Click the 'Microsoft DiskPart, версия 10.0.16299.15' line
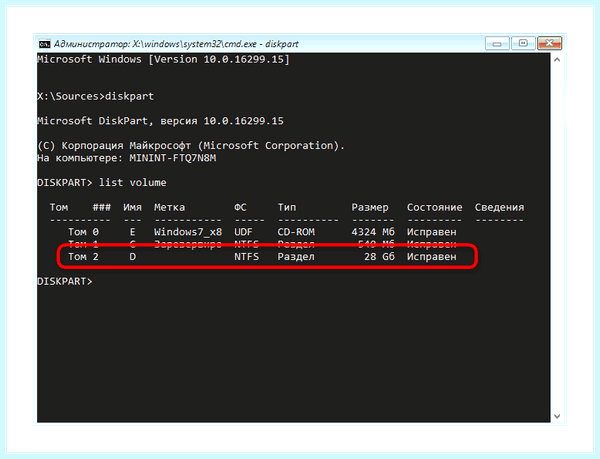600x459 pixels. click(160, 121)
